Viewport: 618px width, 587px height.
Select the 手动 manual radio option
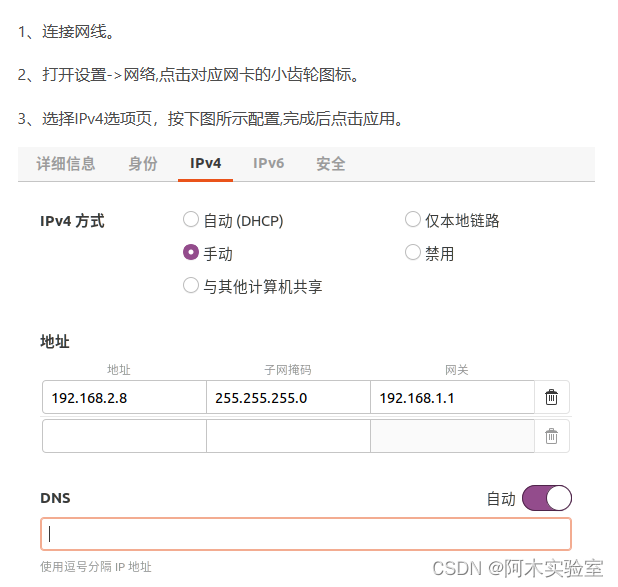[x=191, y=253]
